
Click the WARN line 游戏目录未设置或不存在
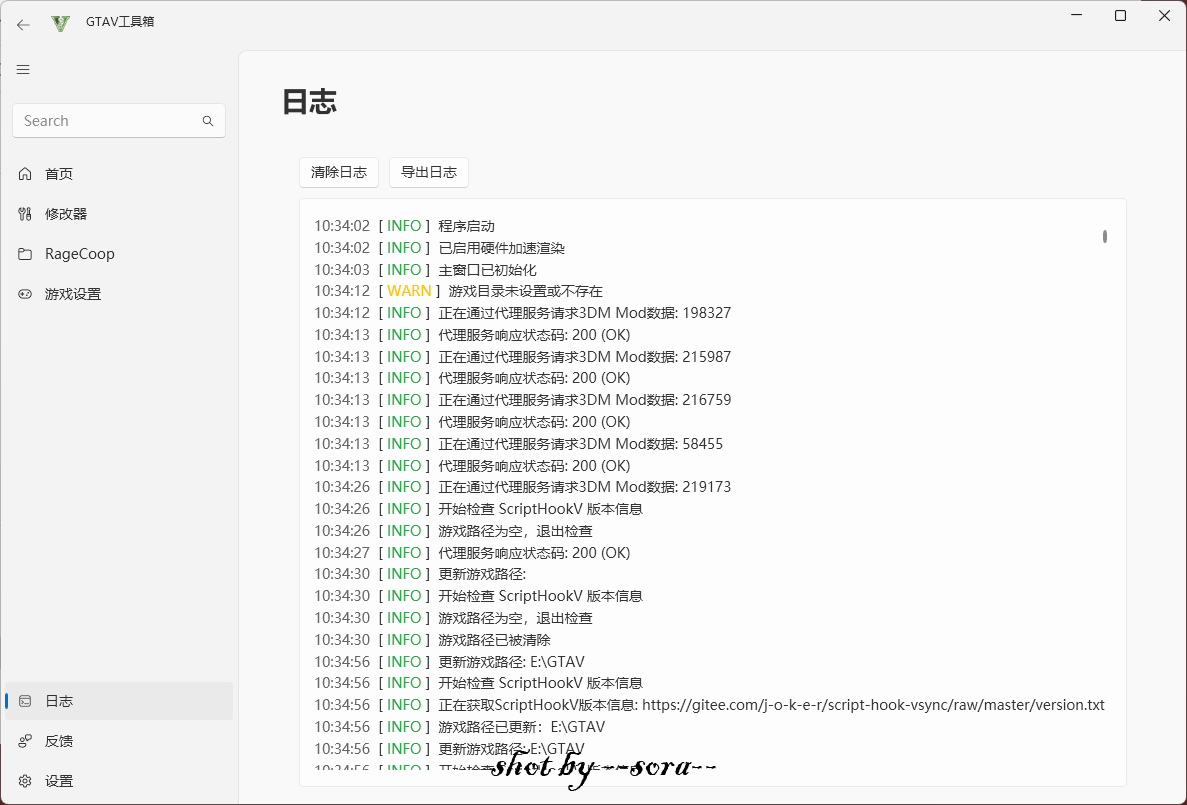click(458, 292)
